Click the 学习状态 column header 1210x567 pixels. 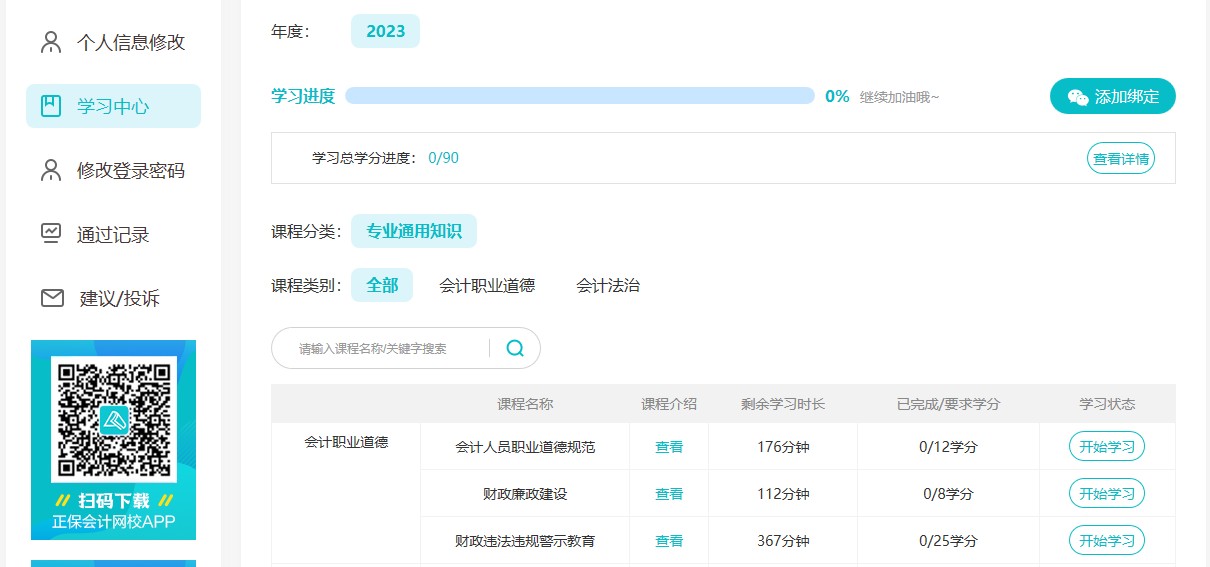[1107, 404]
